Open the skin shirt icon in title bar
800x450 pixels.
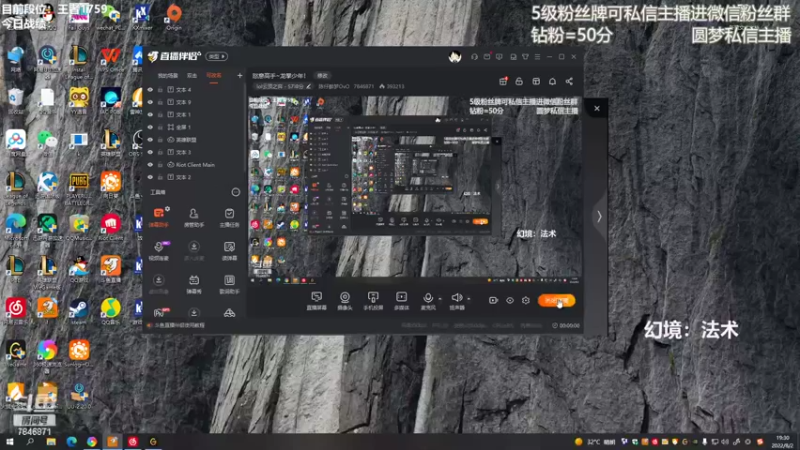[x=525, y=57]
